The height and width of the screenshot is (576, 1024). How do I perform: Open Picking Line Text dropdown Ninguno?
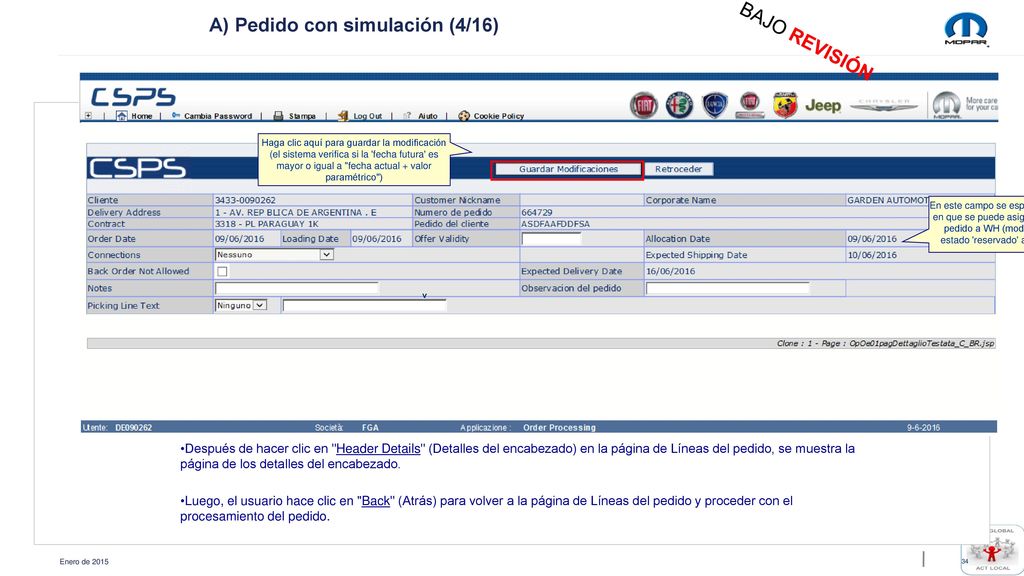click(x=241, y=305)
